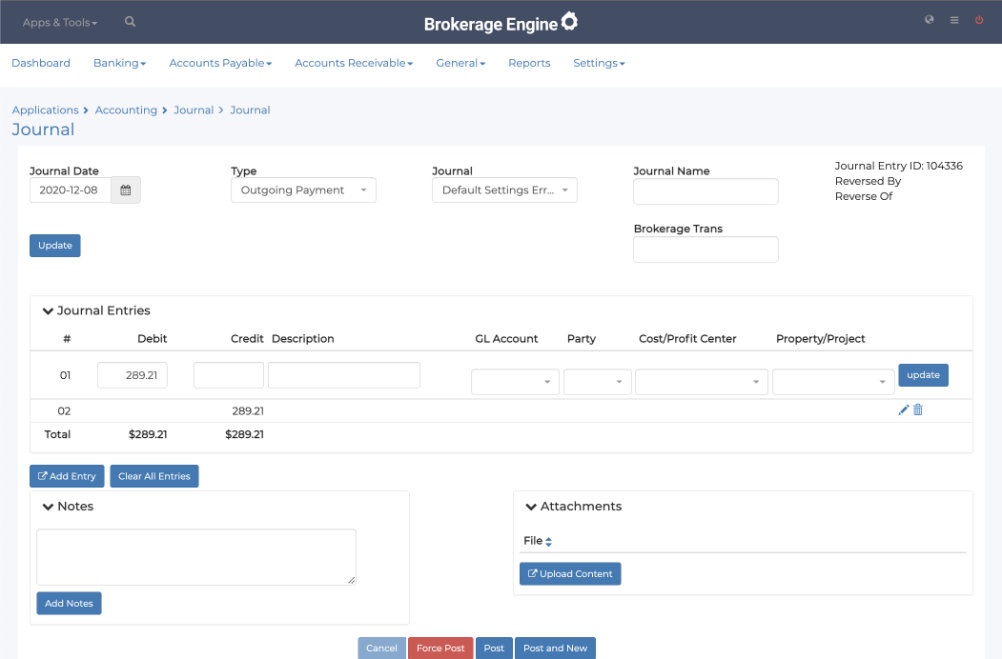The width and height of the screenshot is (1002, 659).
Task: Collapse the Notes section
Action: 48,507
